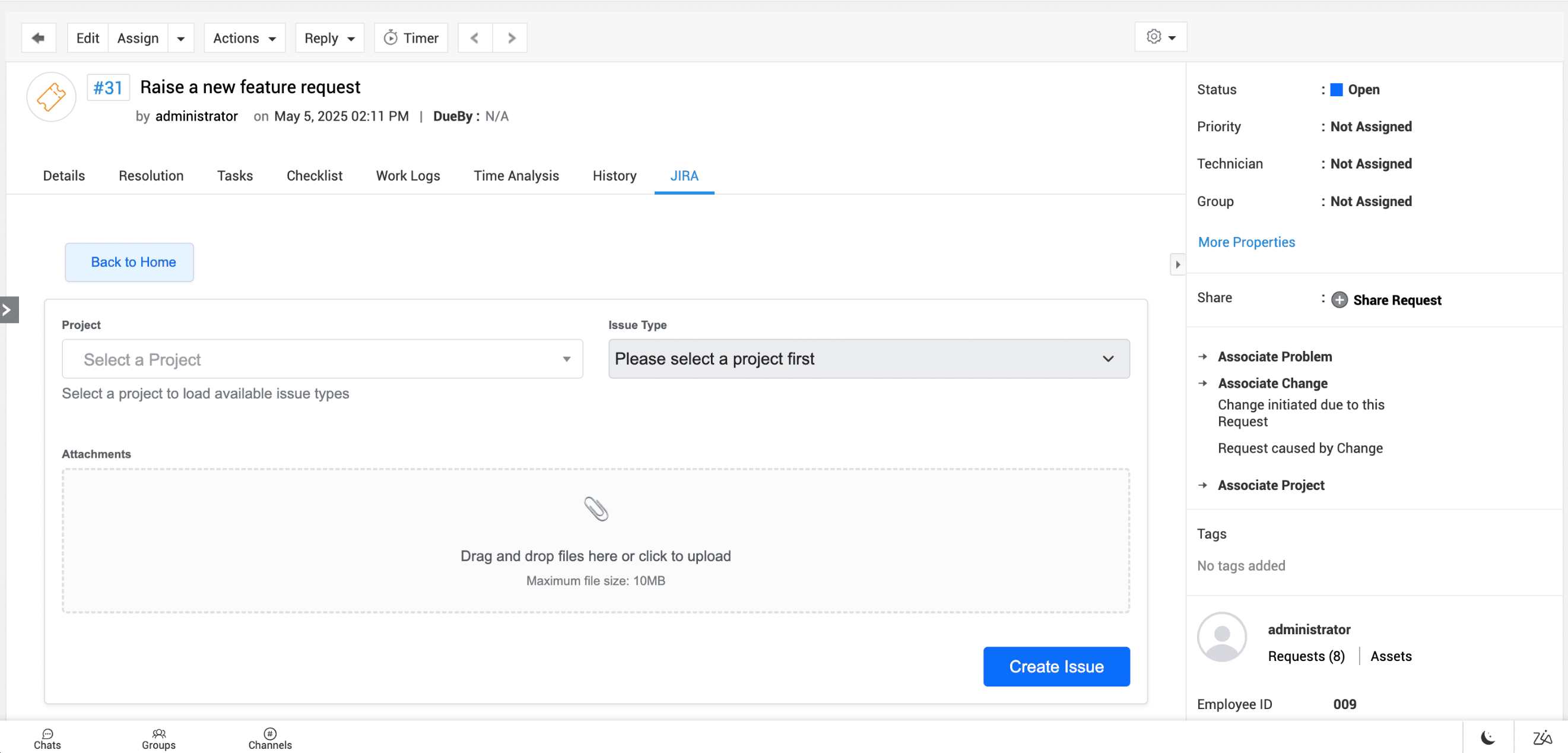
Task: Open the gear settings menu
Action: tap(1160, 37)
